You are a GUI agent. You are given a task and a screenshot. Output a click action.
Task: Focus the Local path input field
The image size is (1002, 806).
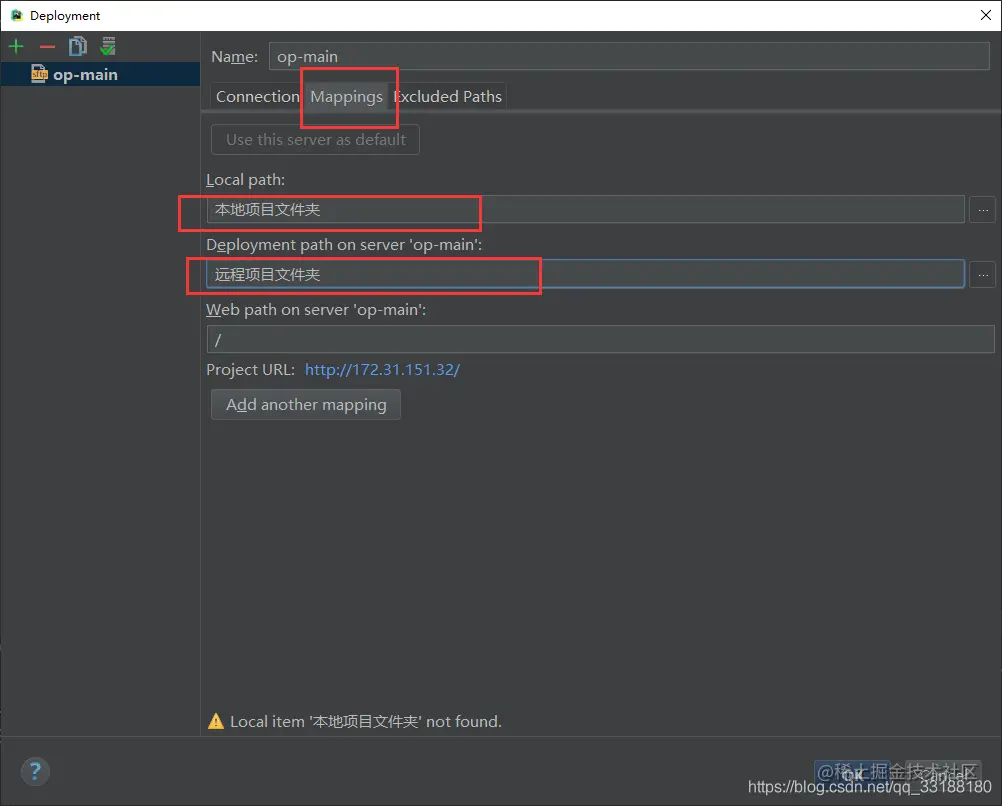pyautogui.click(x=585, y=210)
